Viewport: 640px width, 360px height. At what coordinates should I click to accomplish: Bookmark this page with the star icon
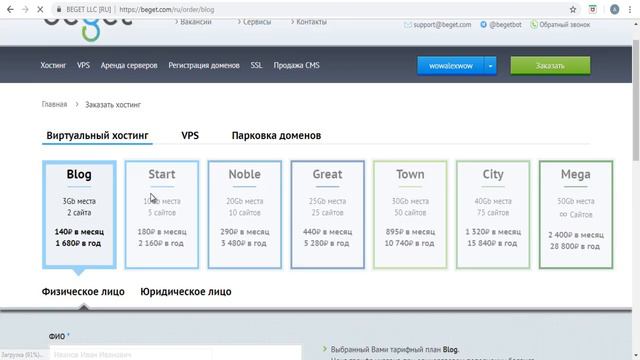tap(573, 9)
